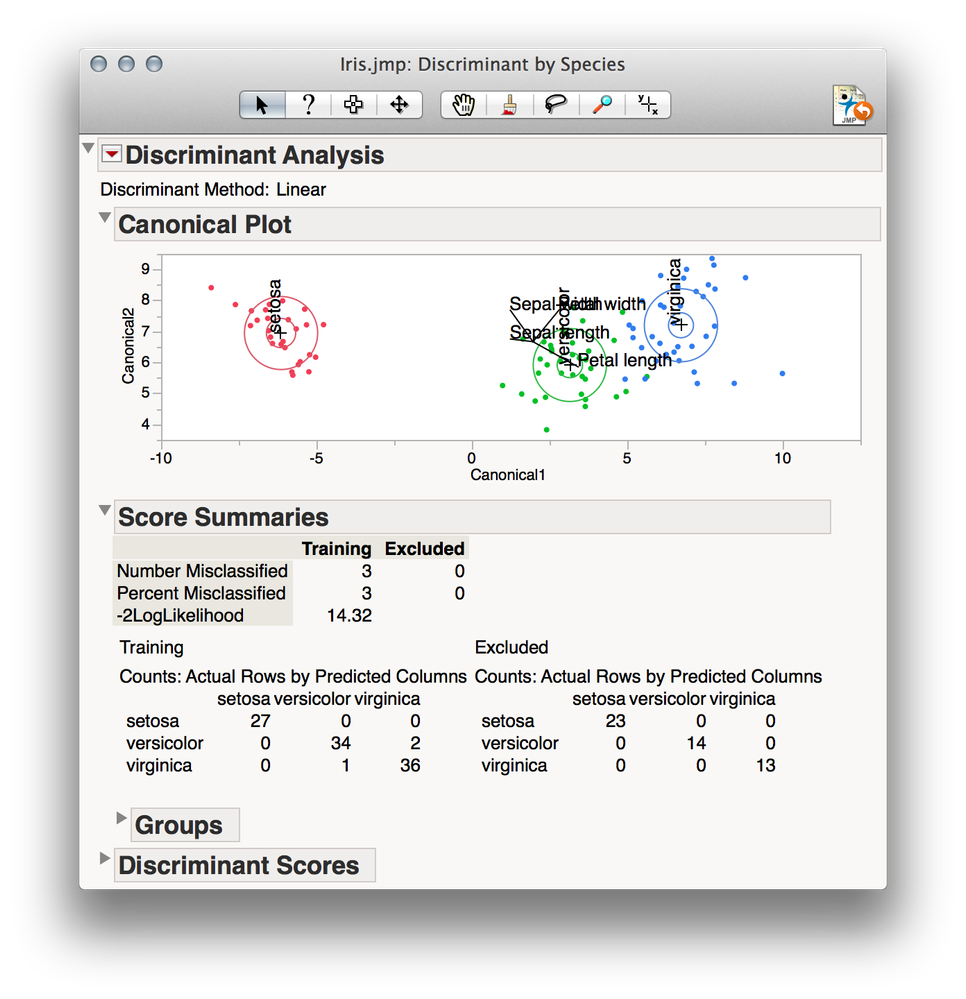Click the Discriminant Method: Linear text
966x999 pixels.
(213, 189)
